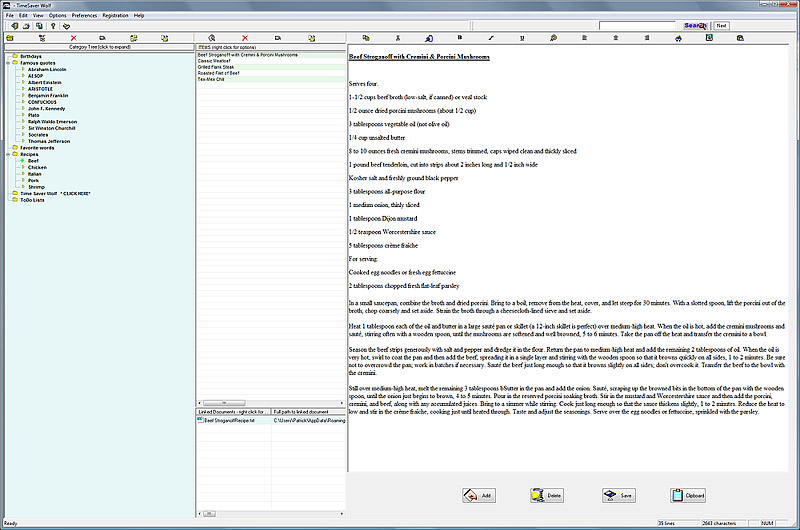Click the Category Tree expand header
Image resolution: width=800 pixels, height=530 pixels.
click(x=99, y=47)
